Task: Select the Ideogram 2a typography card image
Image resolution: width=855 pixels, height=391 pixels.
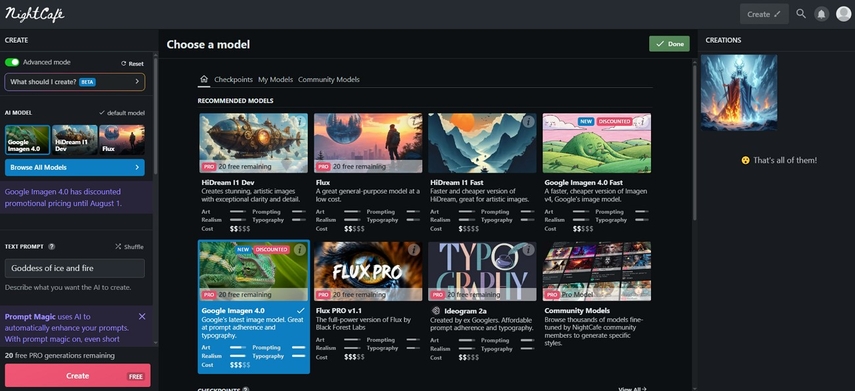Action: pyautogui.click(x=482, y=271)
